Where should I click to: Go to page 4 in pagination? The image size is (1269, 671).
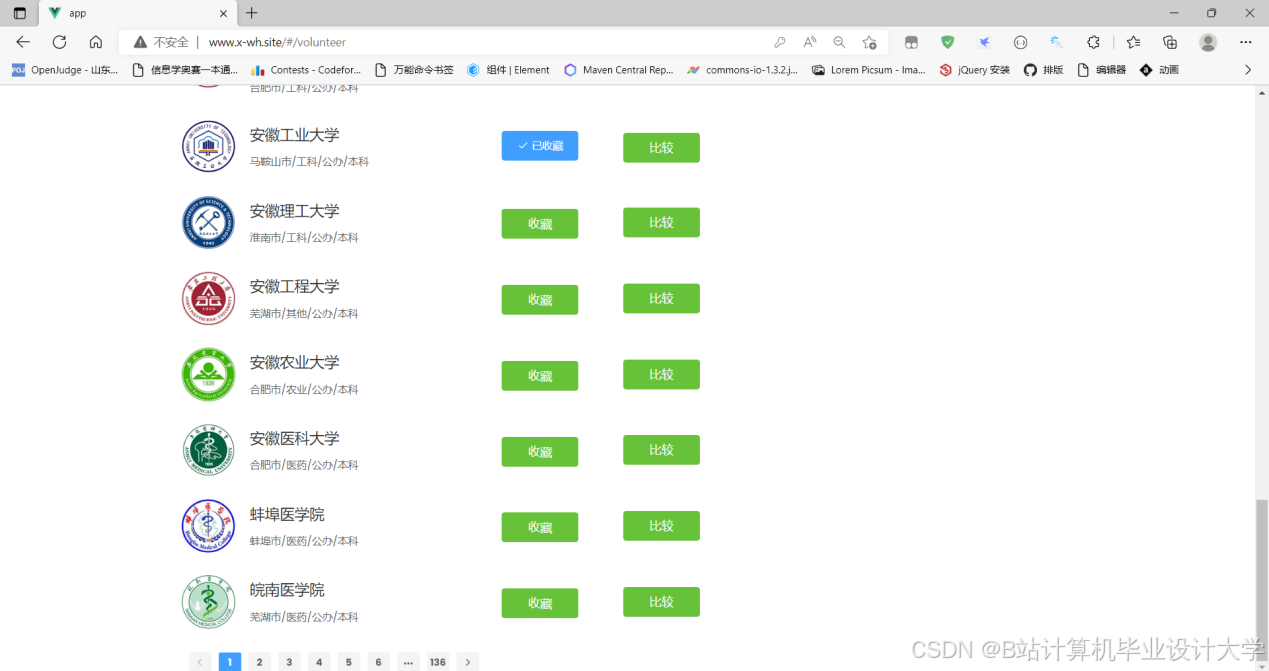(x=319, y=662)
